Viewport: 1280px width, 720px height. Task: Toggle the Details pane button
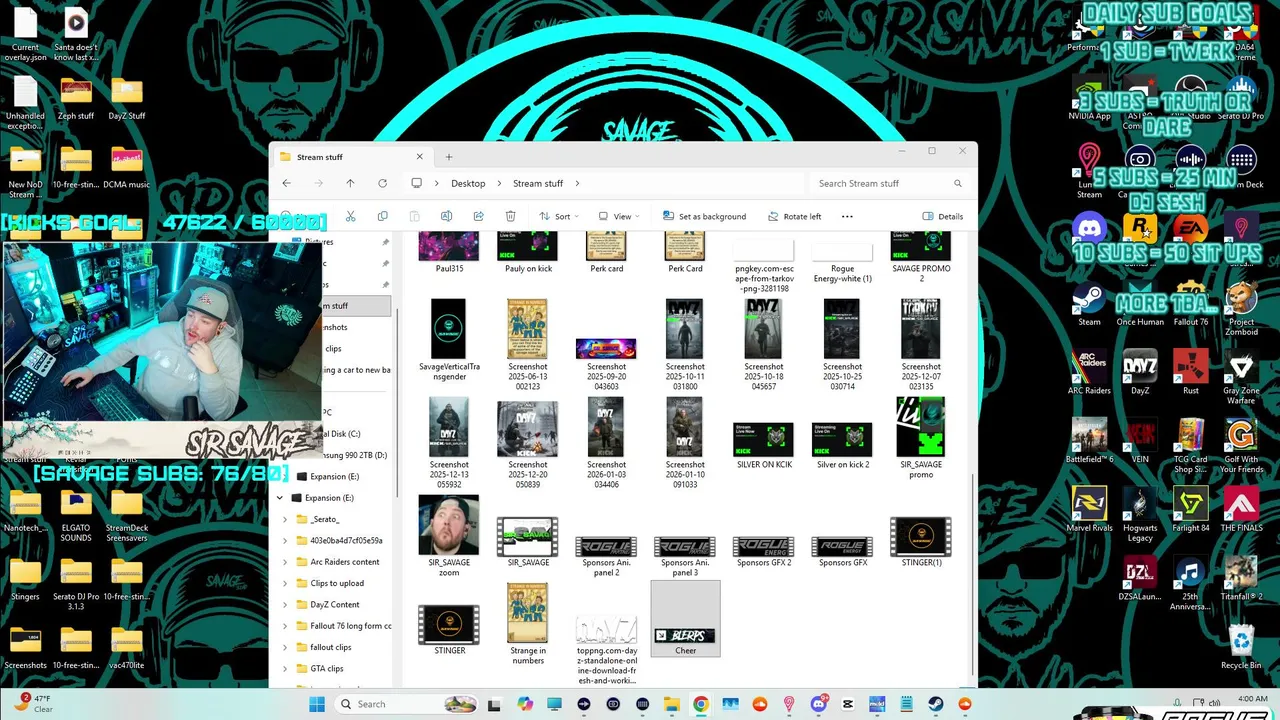click(942, 216)
